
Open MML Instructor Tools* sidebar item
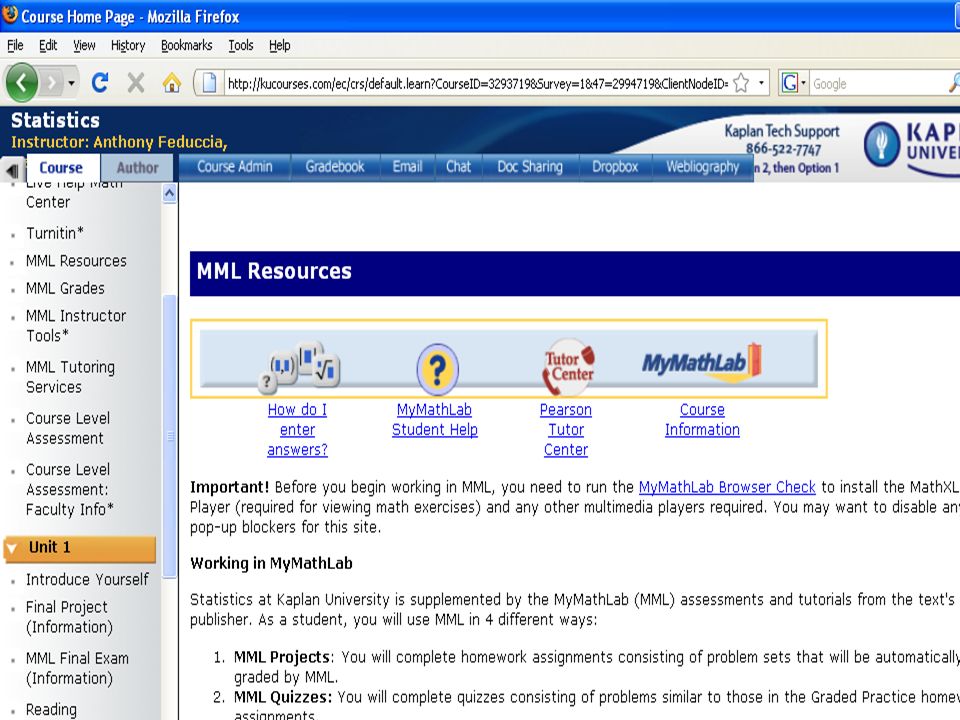(76, 326)
